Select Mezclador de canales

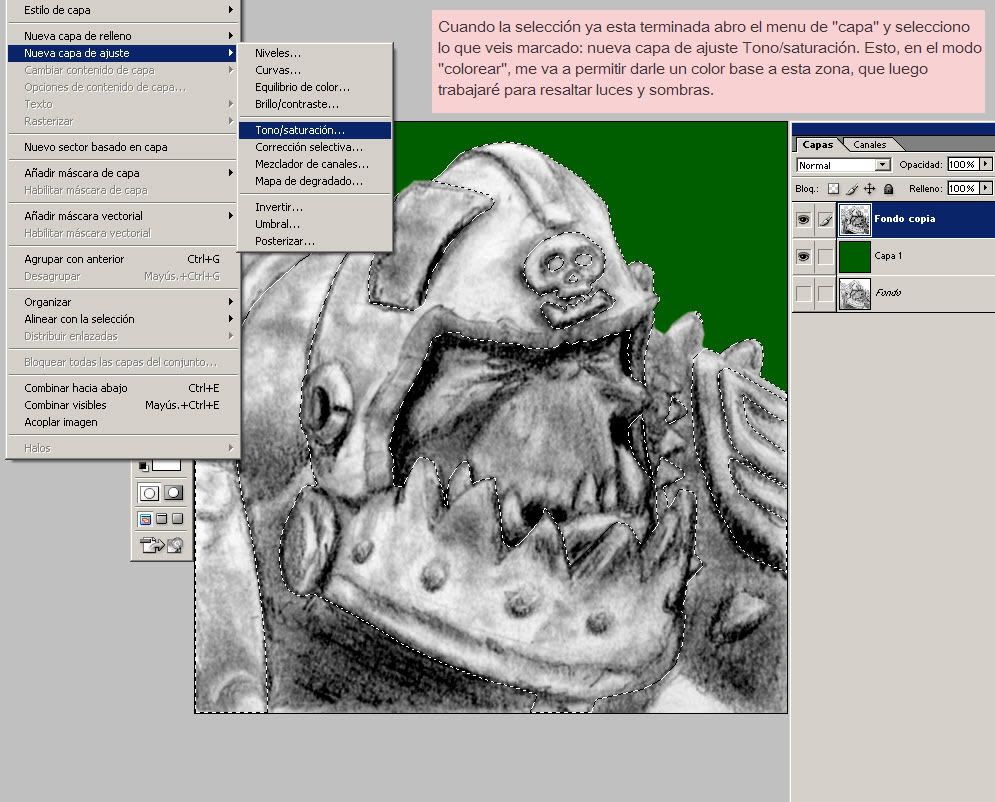coord(315,164)
